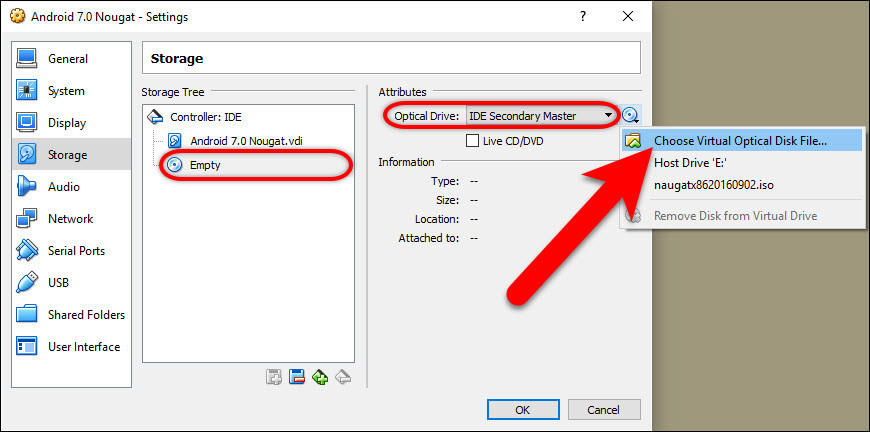The width and height of the screenshot is (870, 432).
Task: Click the Display monitor icon in sidebar
Action: click(27, 123)
